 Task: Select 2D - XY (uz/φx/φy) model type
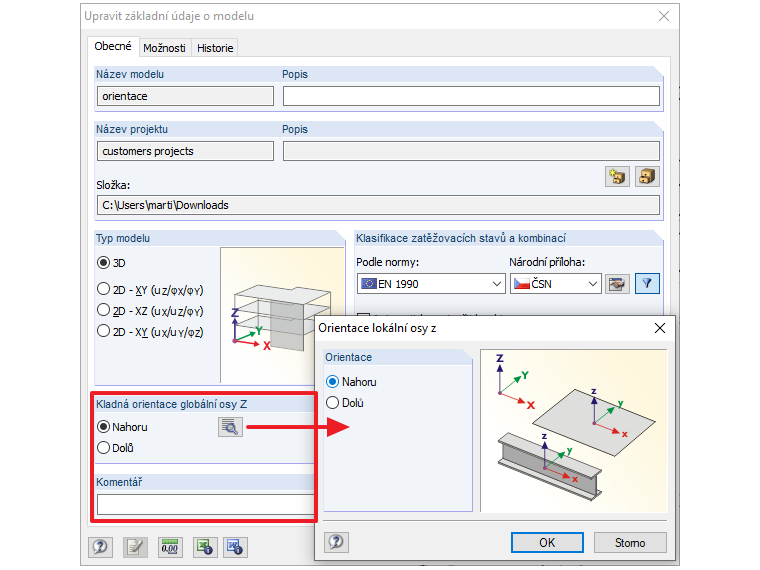click(103, 289)
